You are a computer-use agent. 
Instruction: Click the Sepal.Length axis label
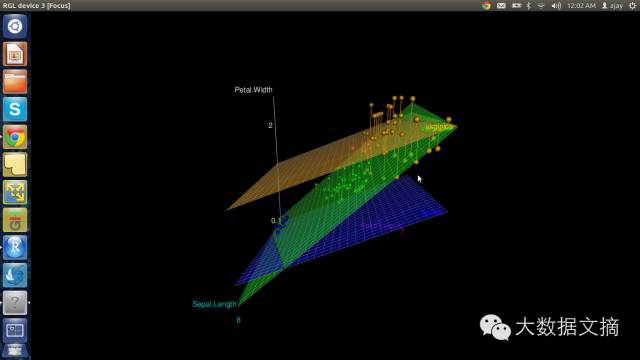(x=214, y=304)
